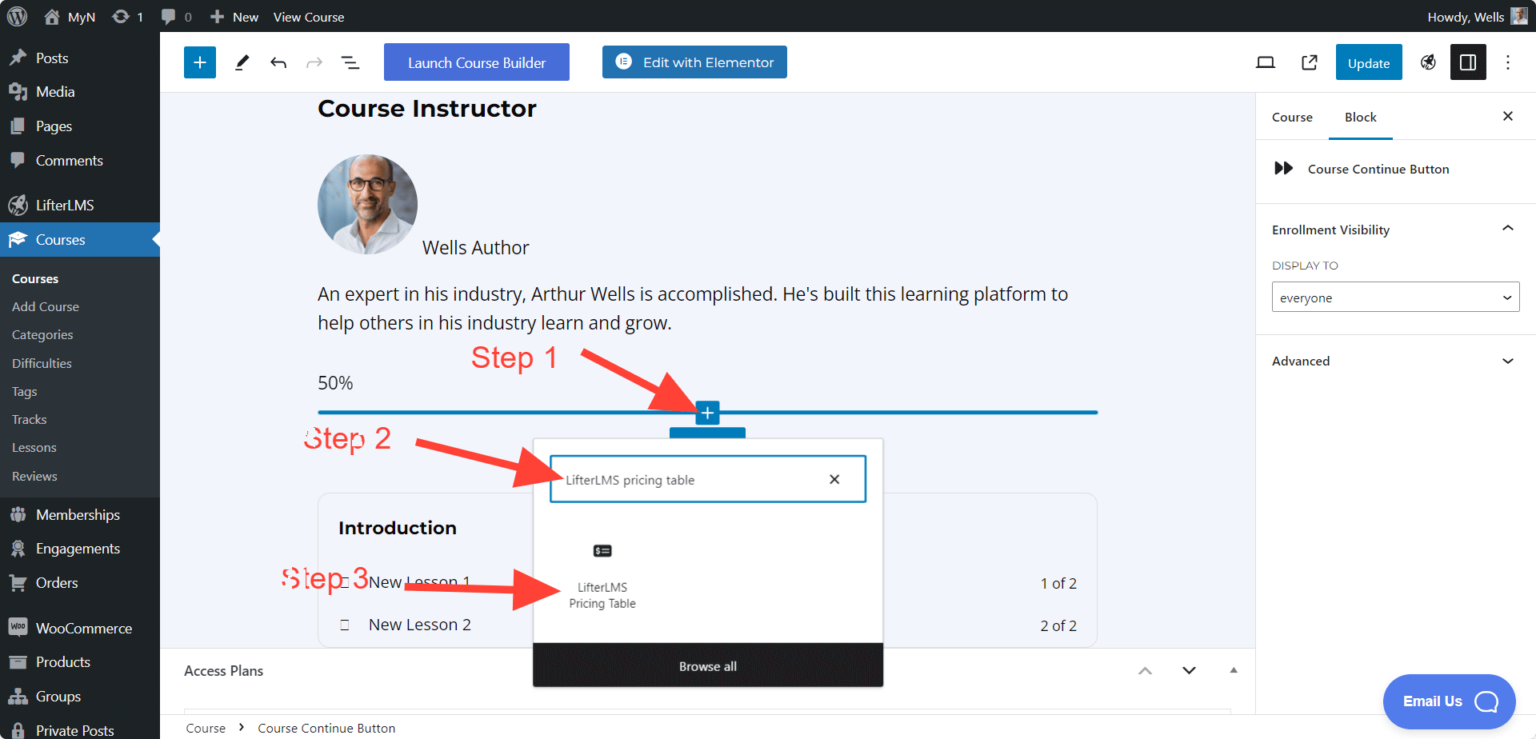Collapse the Enrollment Visibility section
This screenshot has width=1536, height=739.
pyautogui.click(x=1507, y=229)
